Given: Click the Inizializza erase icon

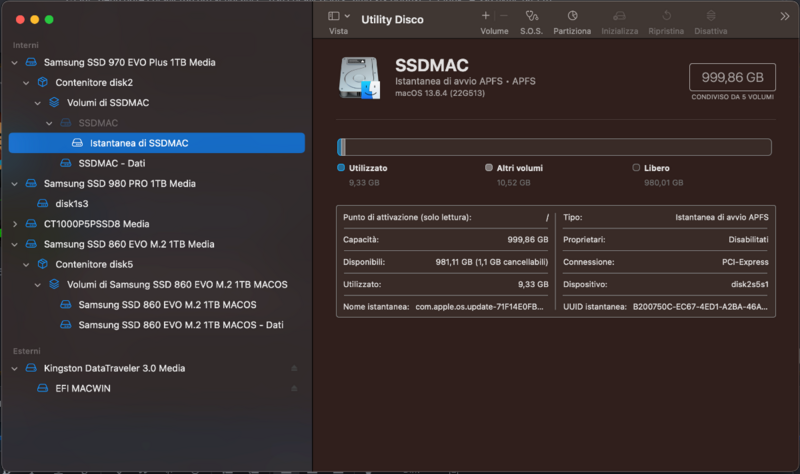Looking at the screenshot, I should tap(619, 16).
